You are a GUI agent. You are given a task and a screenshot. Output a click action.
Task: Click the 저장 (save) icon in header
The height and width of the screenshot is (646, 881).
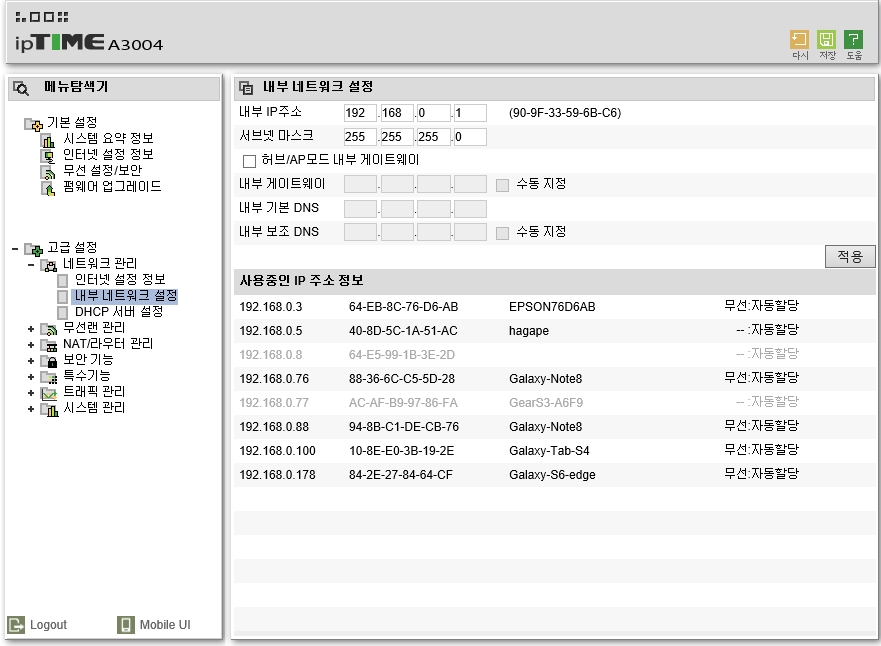[x=826, y=40]
